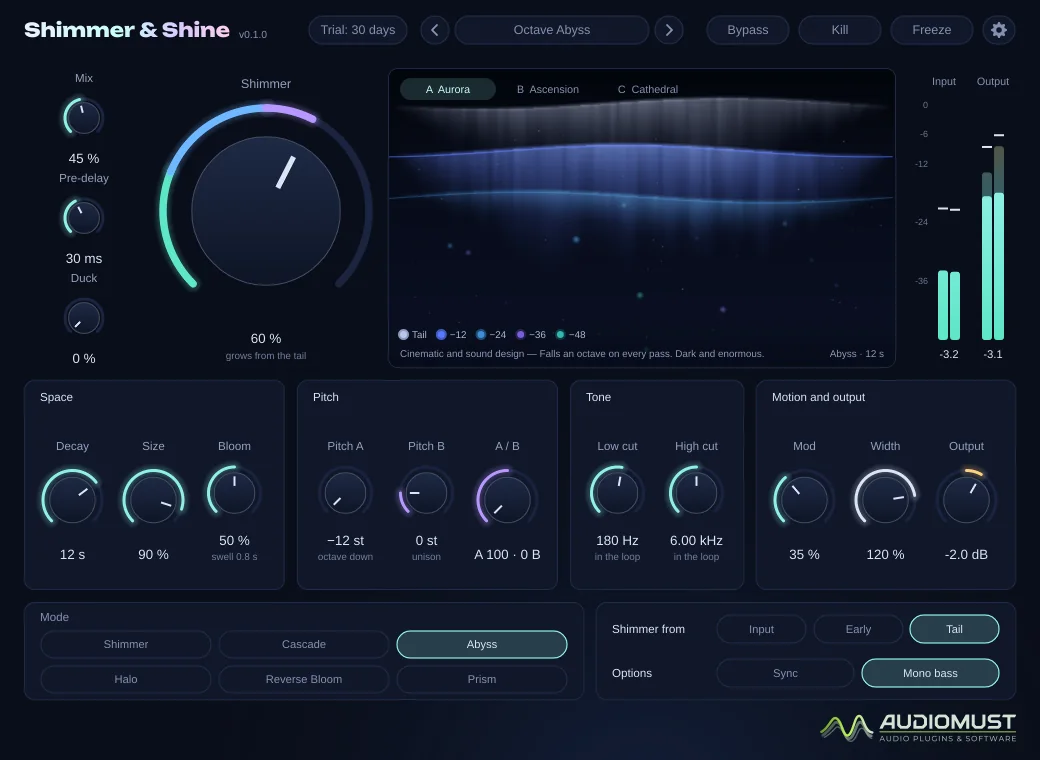Click the −48 legend dot
The image size is (1040, 760).
tap(560, 334)
